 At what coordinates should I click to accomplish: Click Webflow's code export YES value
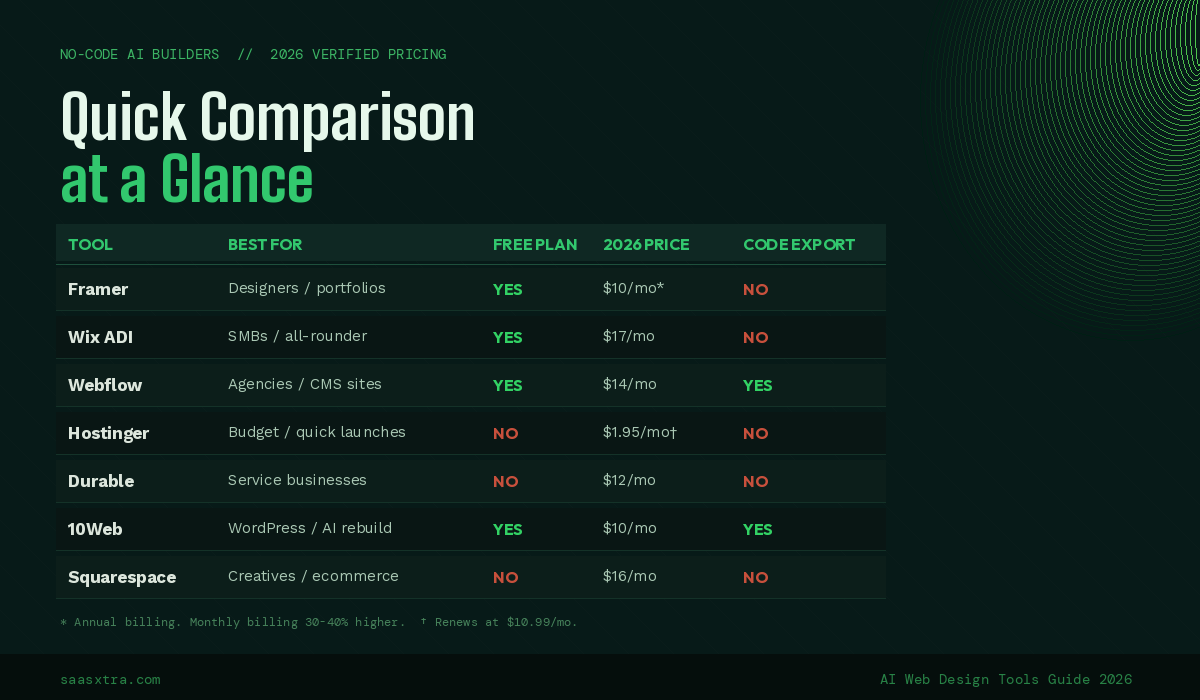(758, 386)
